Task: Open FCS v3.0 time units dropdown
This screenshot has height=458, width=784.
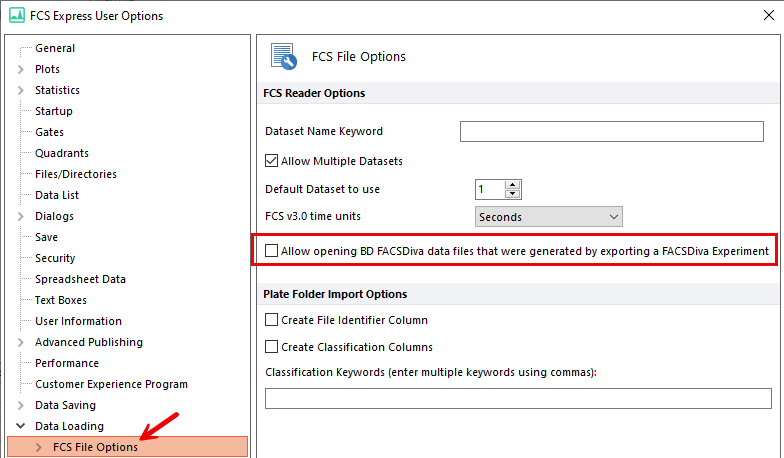Action: [x=549, y=216]
